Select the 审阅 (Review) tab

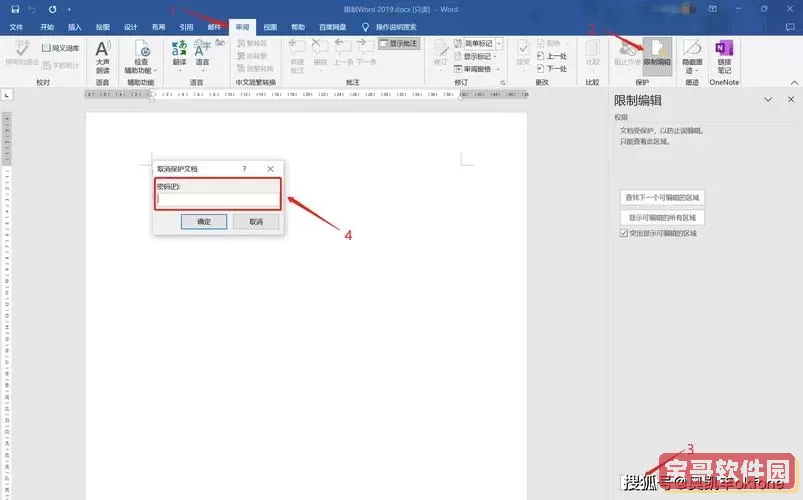pos(242,27)
